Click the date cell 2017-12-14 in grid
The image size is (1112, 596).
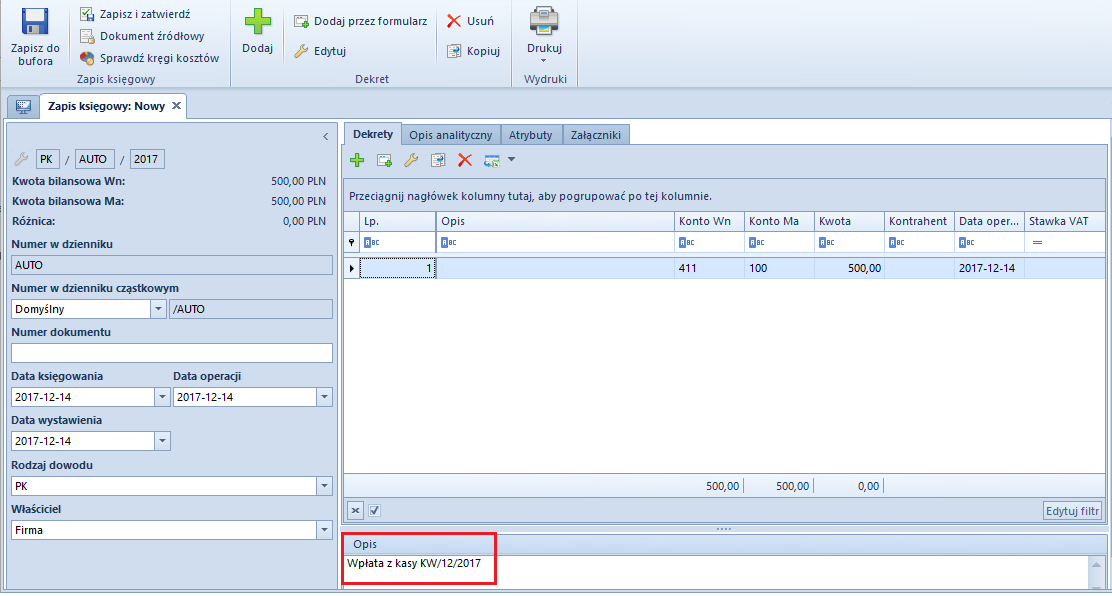989,268
